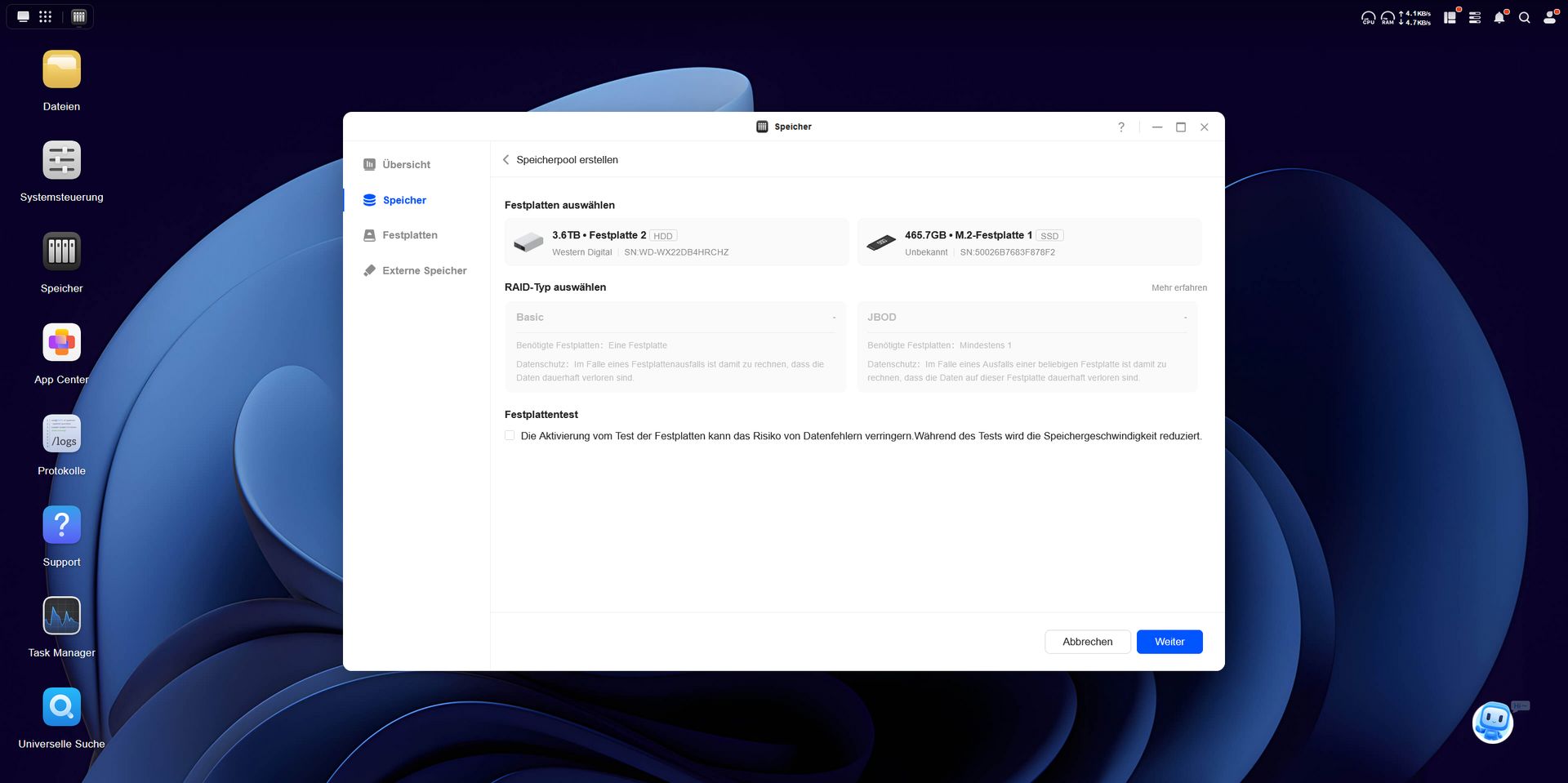
Task: Switch to the Übersicht section
Action: coord(406,164)
